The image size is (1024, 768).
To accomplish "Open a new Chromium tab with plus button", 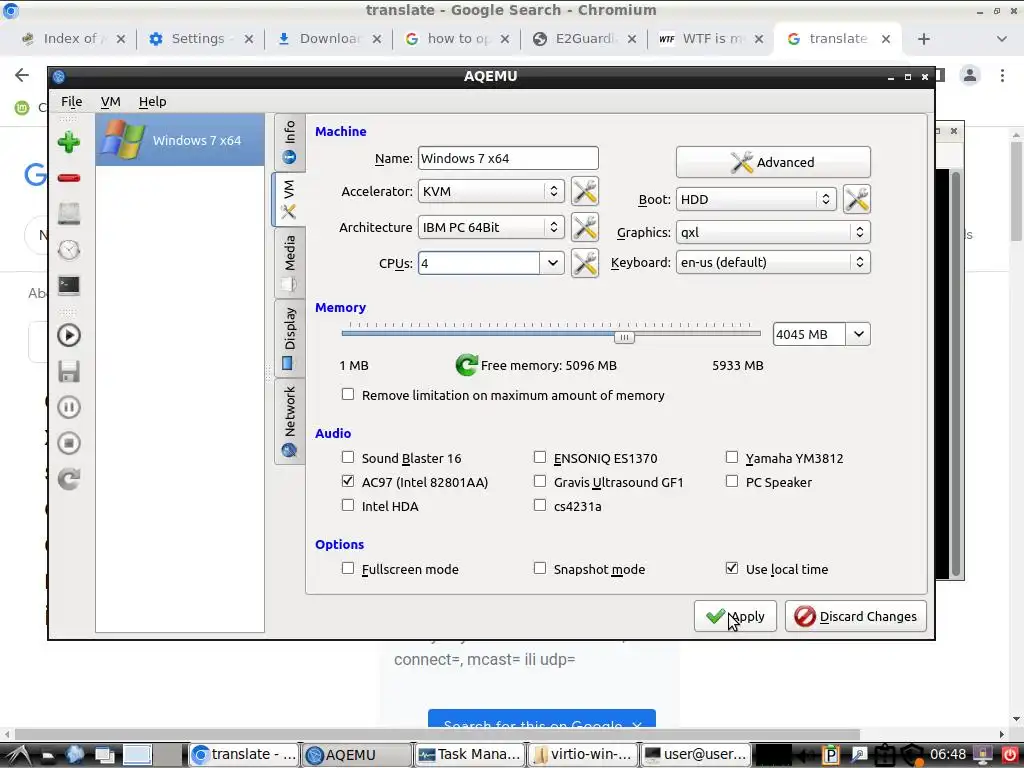I will pos(923,39).
